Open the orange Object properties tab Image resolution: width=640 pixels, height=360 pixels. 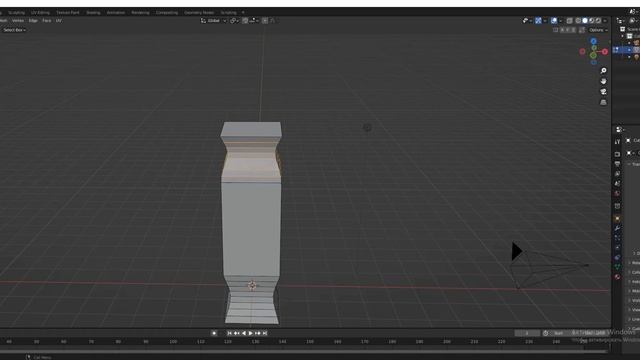pyautogui.click(x=617, y=219)
